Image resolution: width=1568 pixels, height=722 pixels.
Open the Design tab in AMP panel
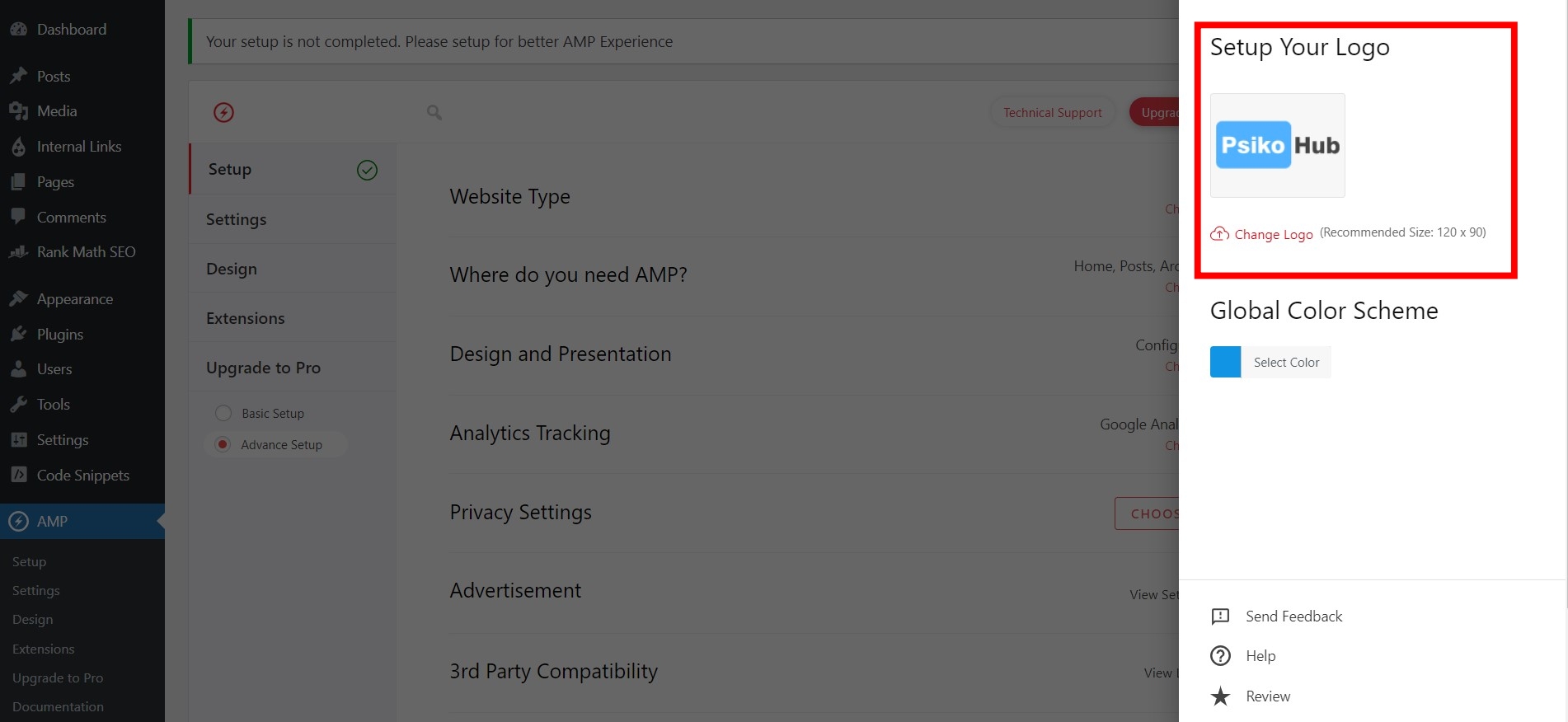(x=293, y=269)
